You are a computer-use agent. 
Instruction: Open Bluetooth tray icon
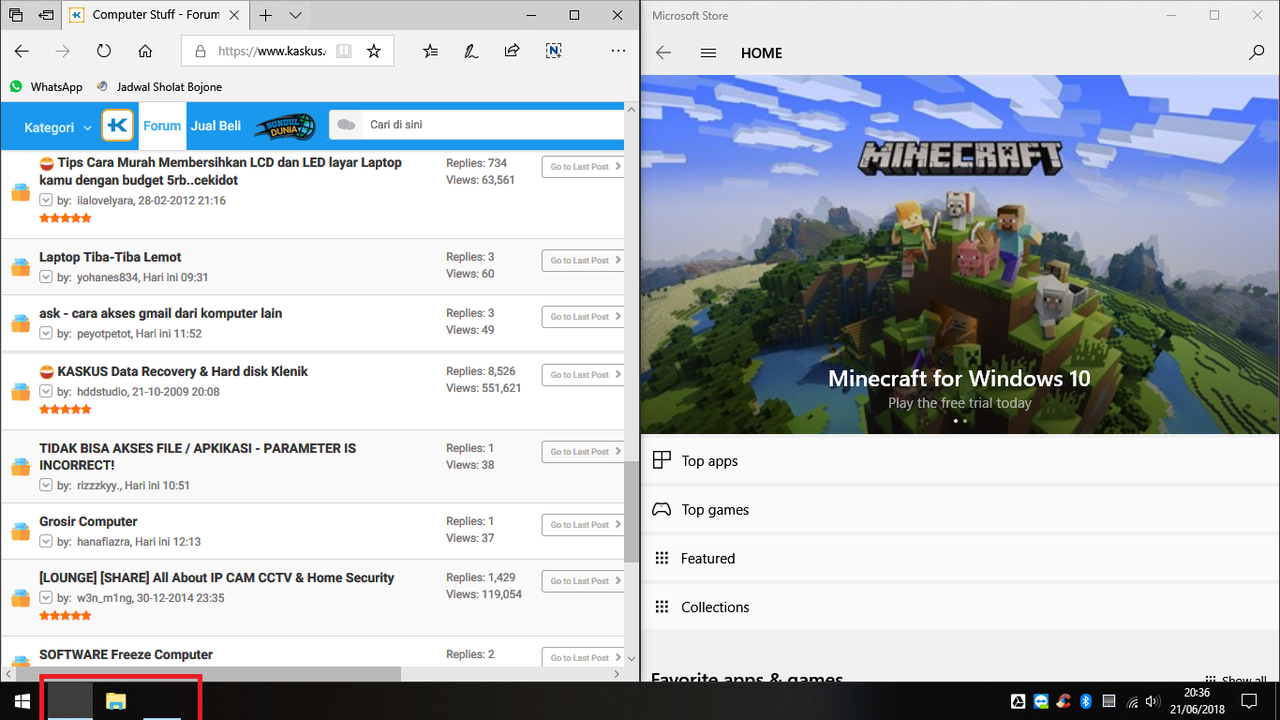coord(1086,701)
